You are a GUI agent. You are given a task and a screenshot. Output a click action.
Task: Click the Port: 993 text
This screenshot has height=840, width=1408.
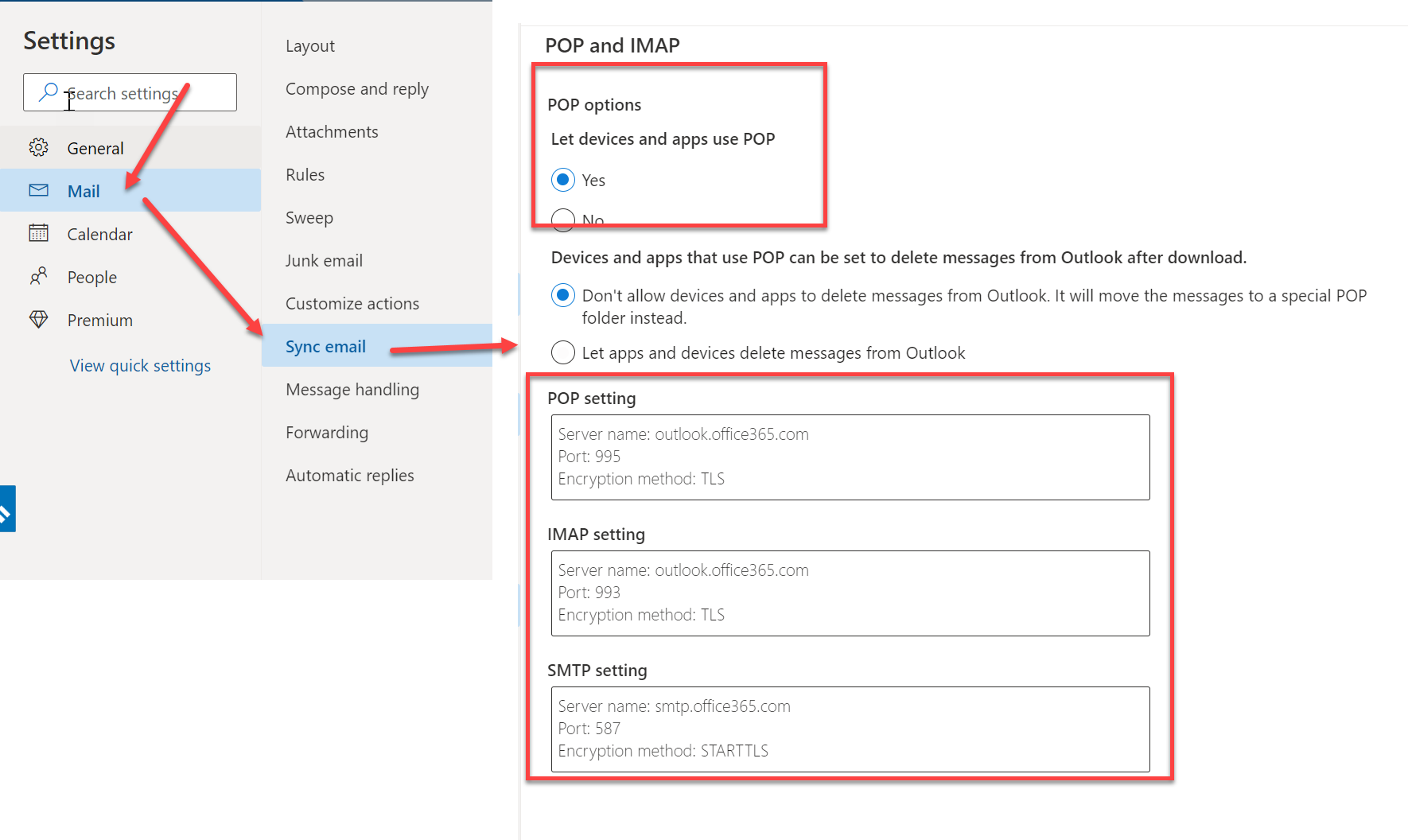pyautogui.click(x=589, y=593)
